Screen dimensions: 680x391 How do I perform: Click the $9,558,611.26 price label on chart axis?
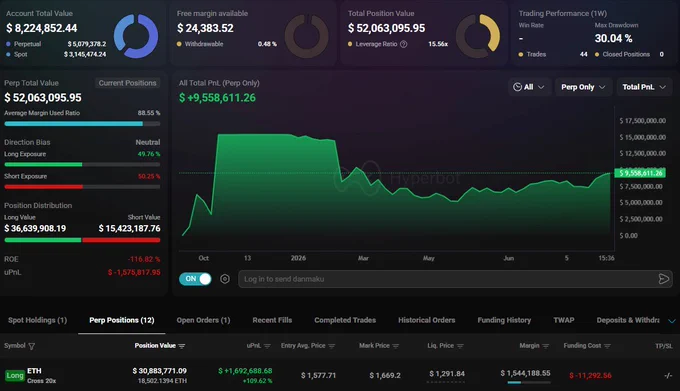(640, 173)
